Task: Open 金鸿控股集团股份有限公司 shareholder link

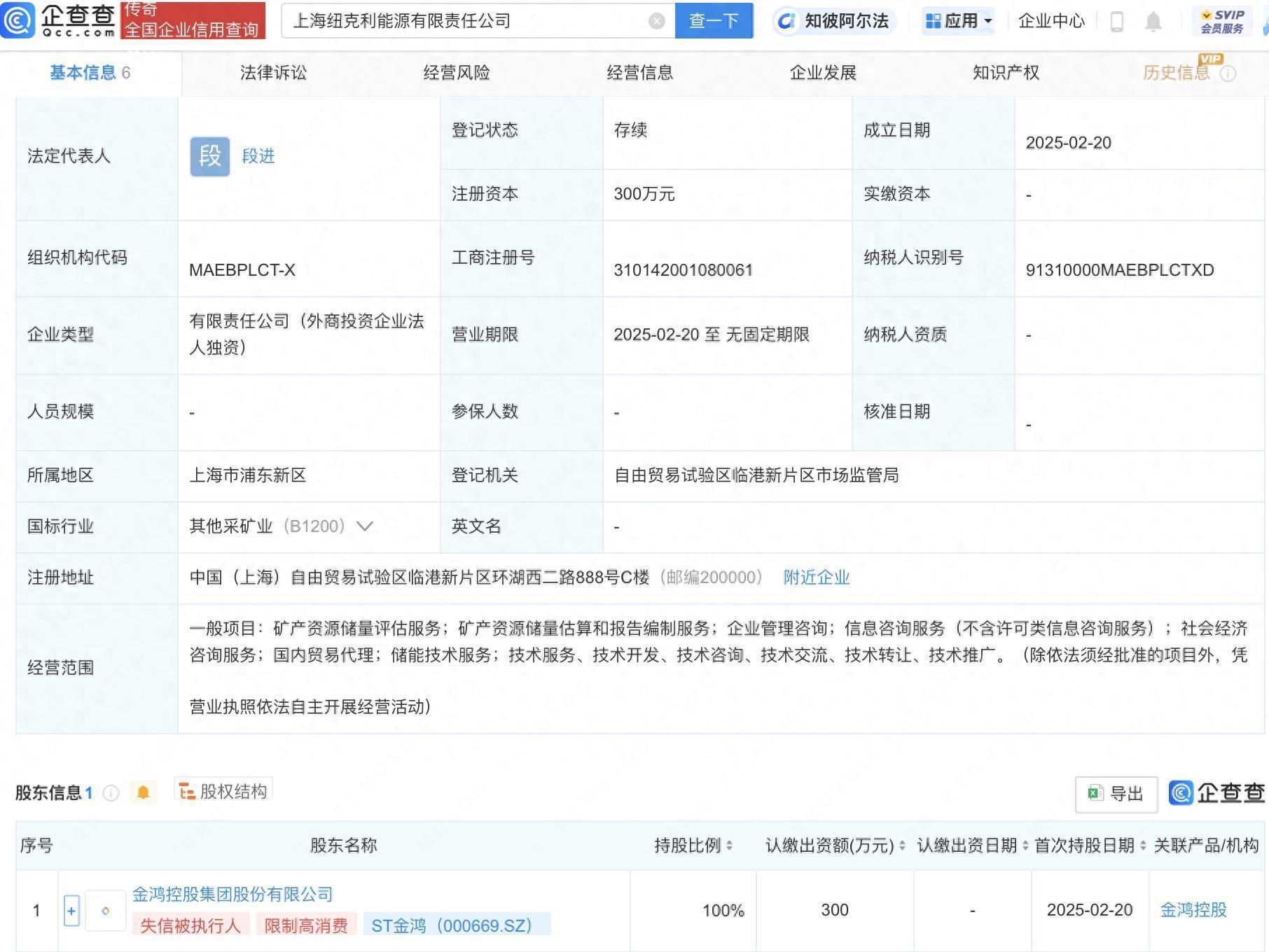Action: [231, 894]
